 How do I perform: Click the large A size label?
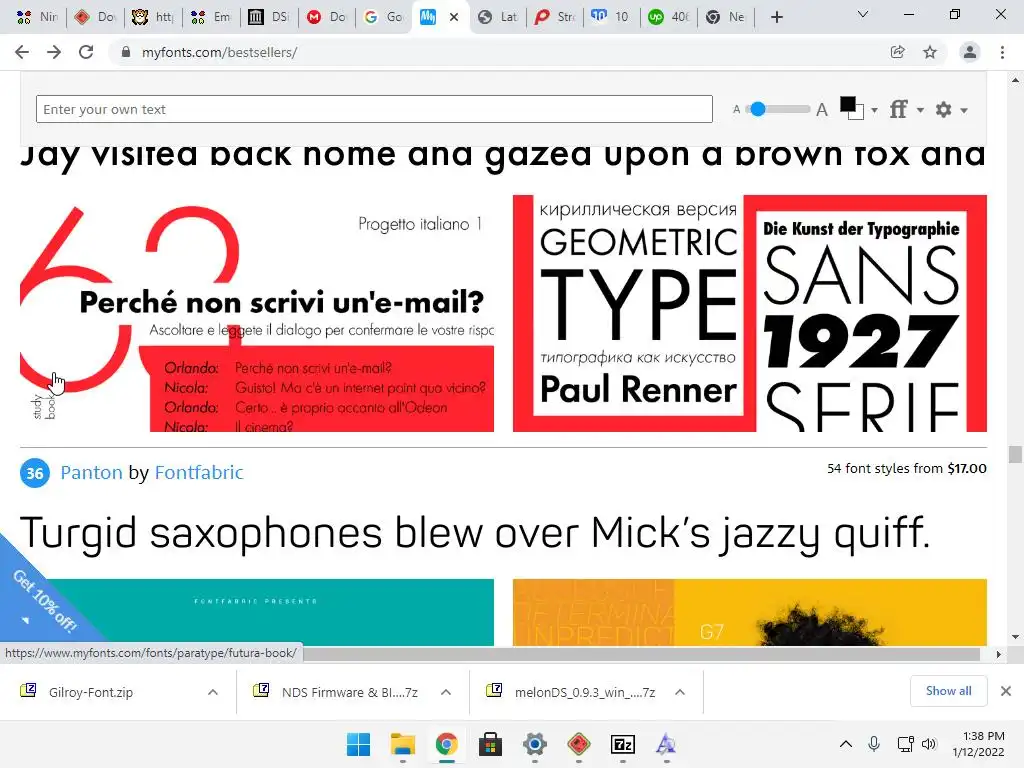[x=822, y=110]
